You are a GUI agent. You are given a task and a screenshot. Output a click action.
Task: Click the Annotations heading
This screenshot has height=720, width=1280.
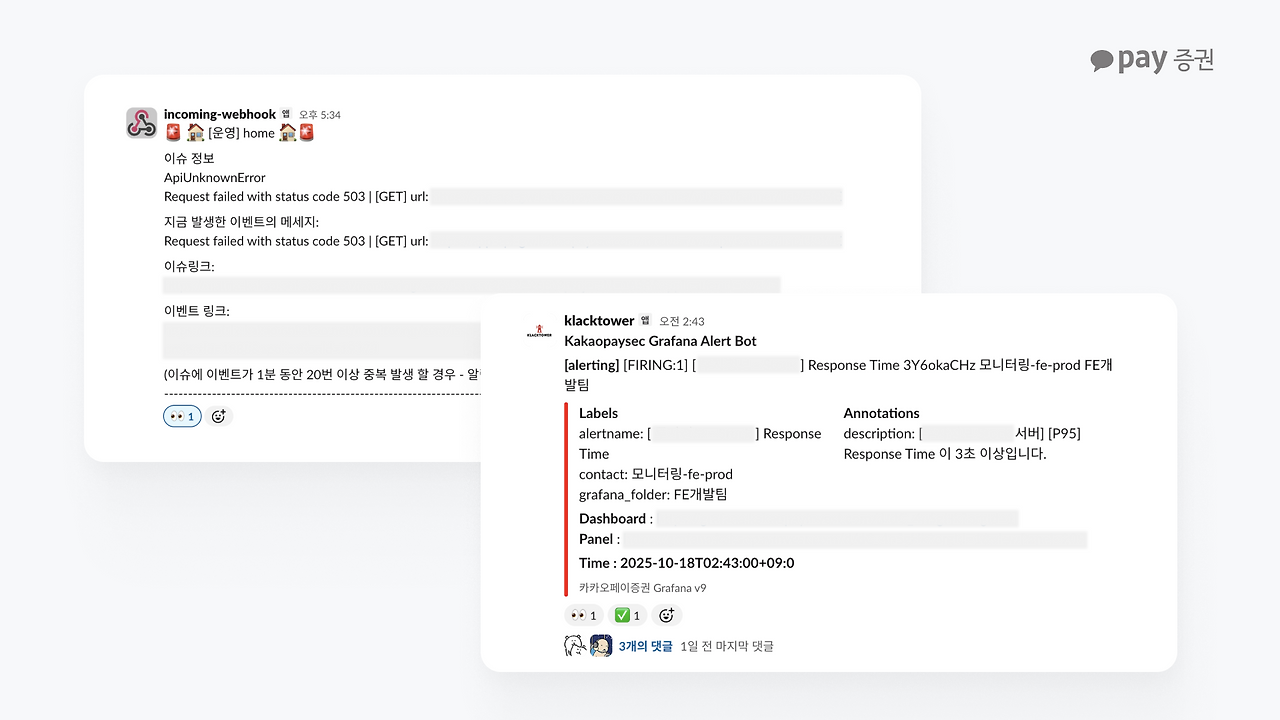point(881,413)
